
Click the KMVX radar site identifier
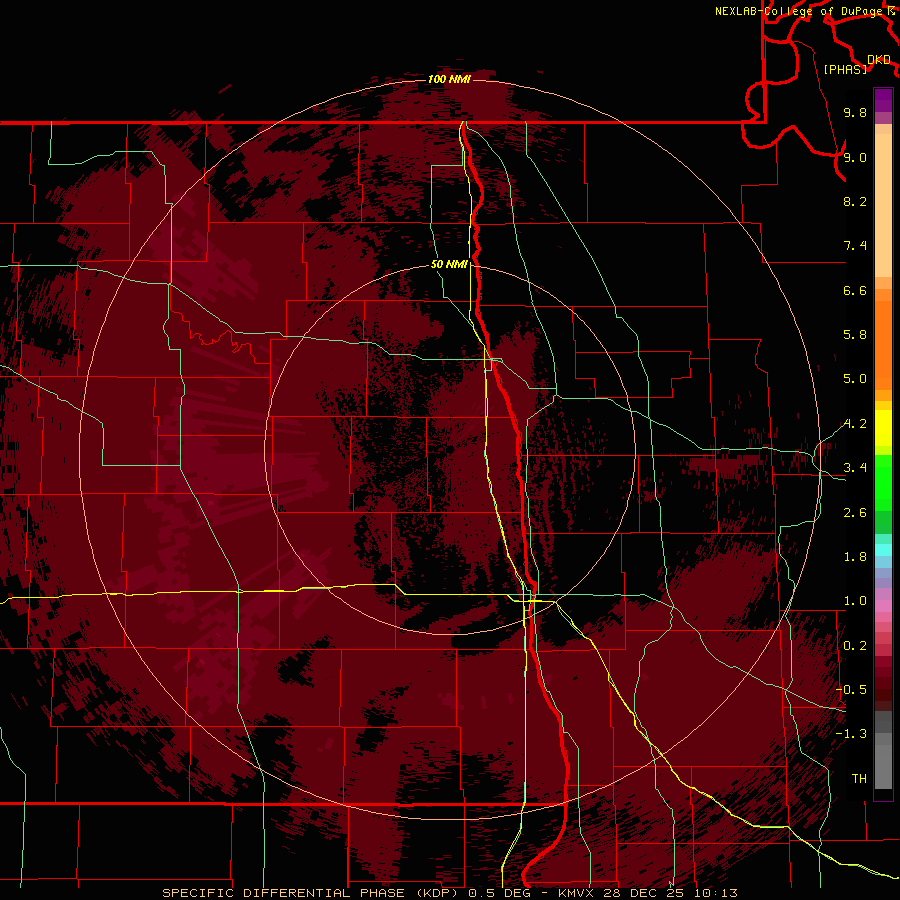coord(577,893)
